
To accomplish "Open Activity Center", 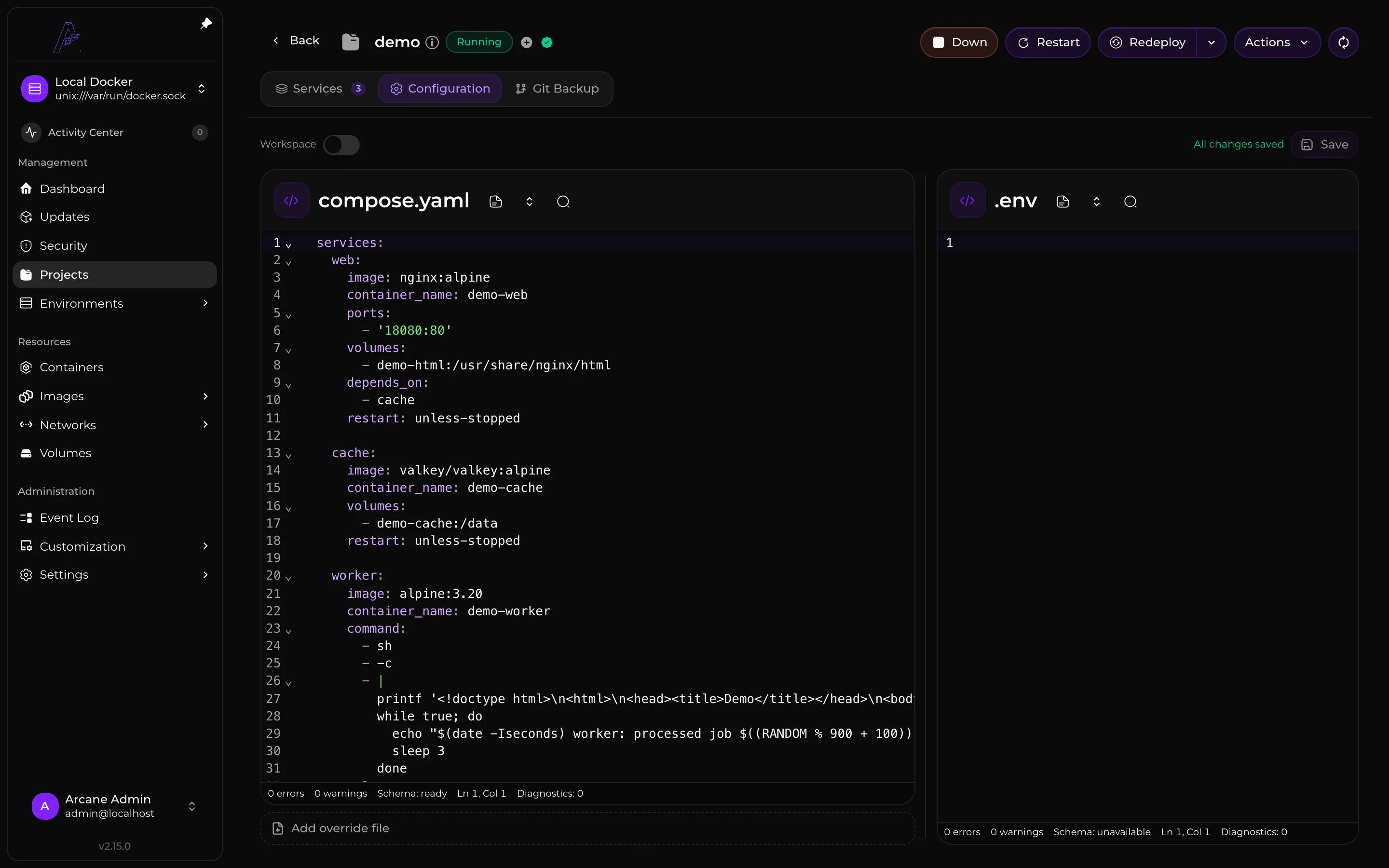I will (x=114, y=133).
